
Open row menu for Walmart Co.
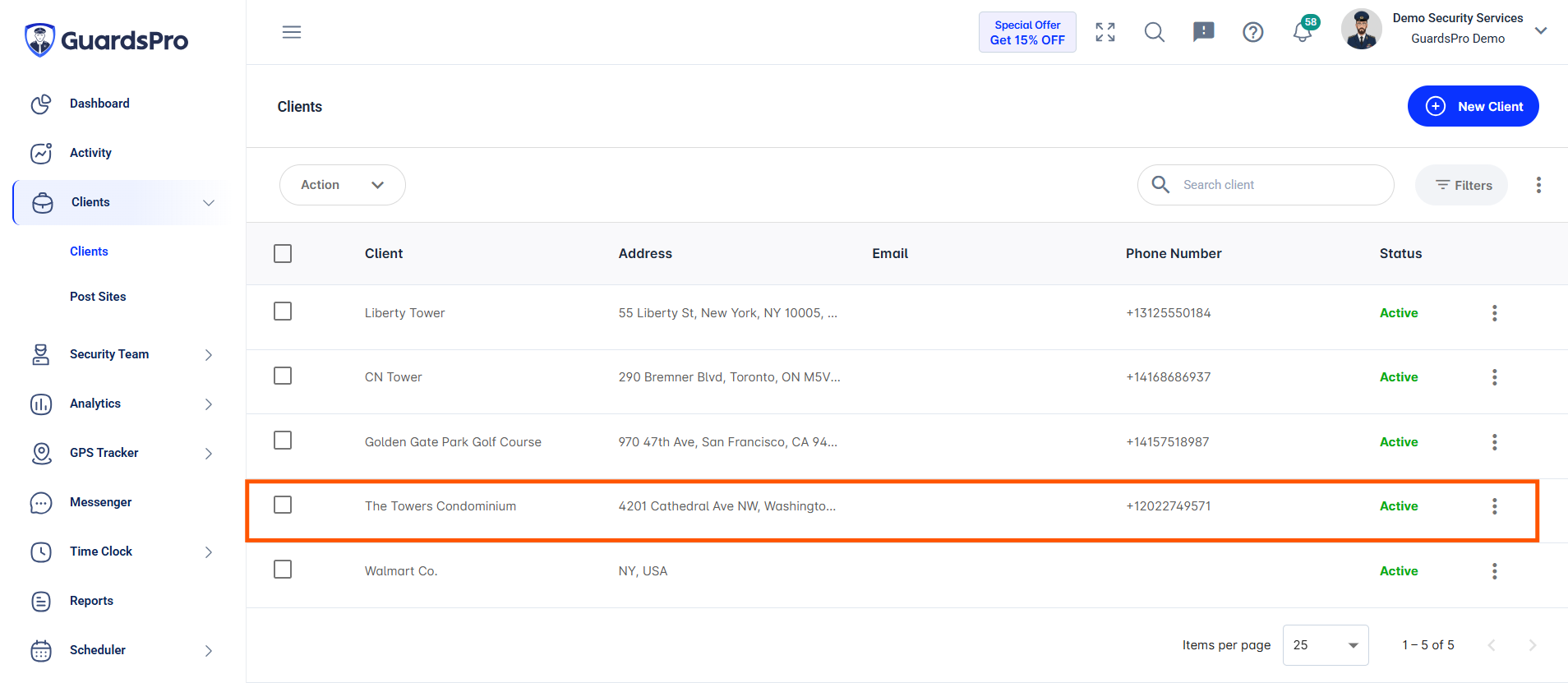click(x=1494, y=571)
